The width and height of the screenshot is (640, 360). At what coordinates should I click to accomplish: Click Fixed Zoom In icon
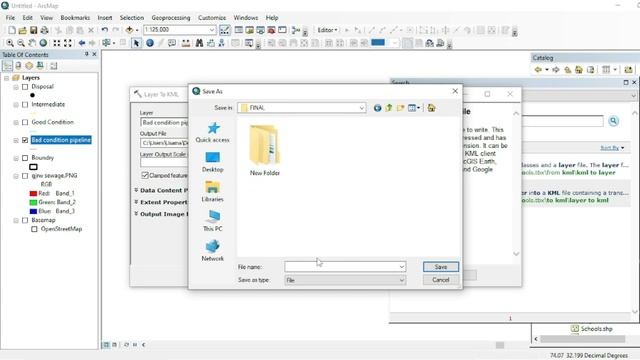(57, 43)
